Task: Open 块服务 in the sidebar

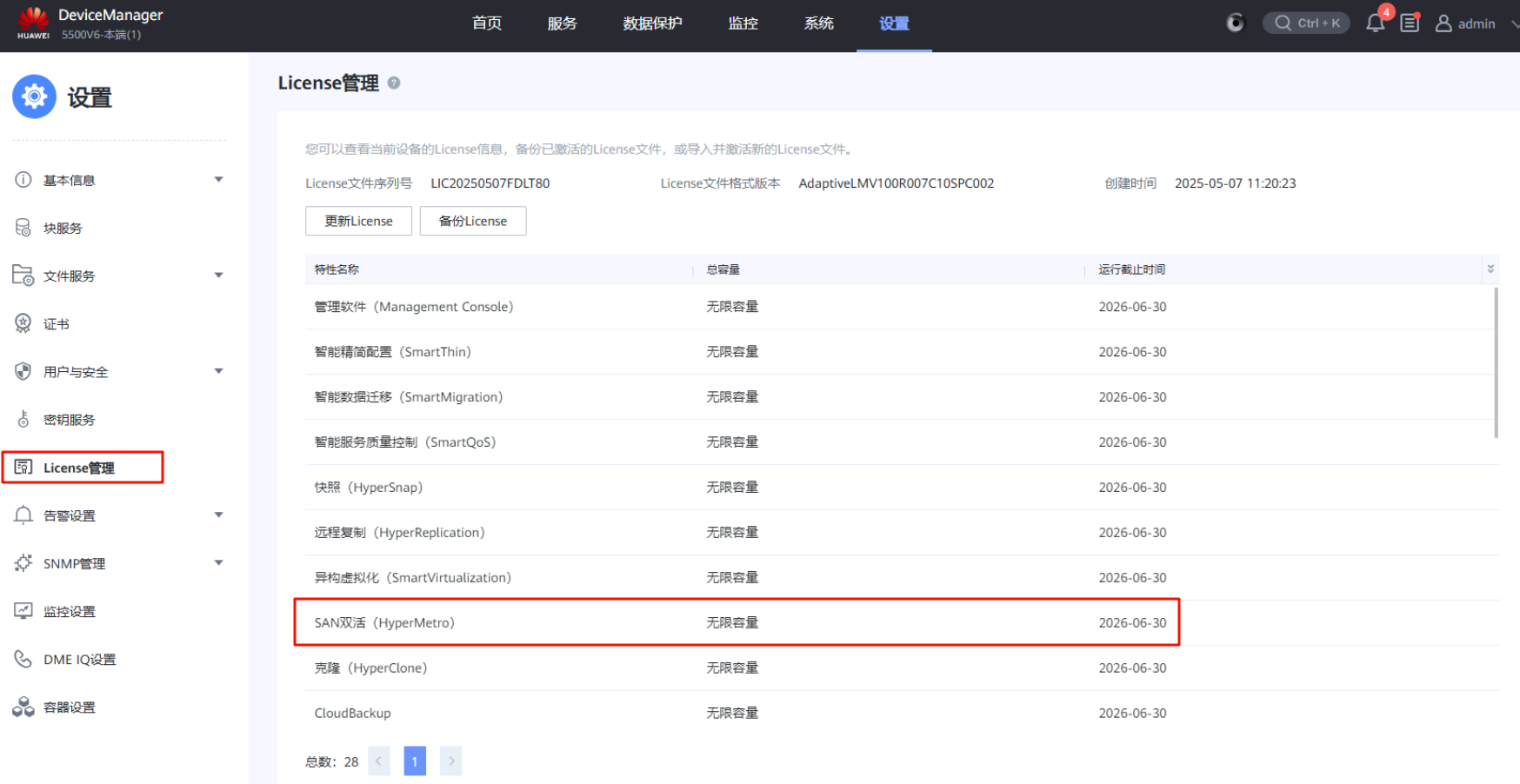Action: [x=63, y=229]
